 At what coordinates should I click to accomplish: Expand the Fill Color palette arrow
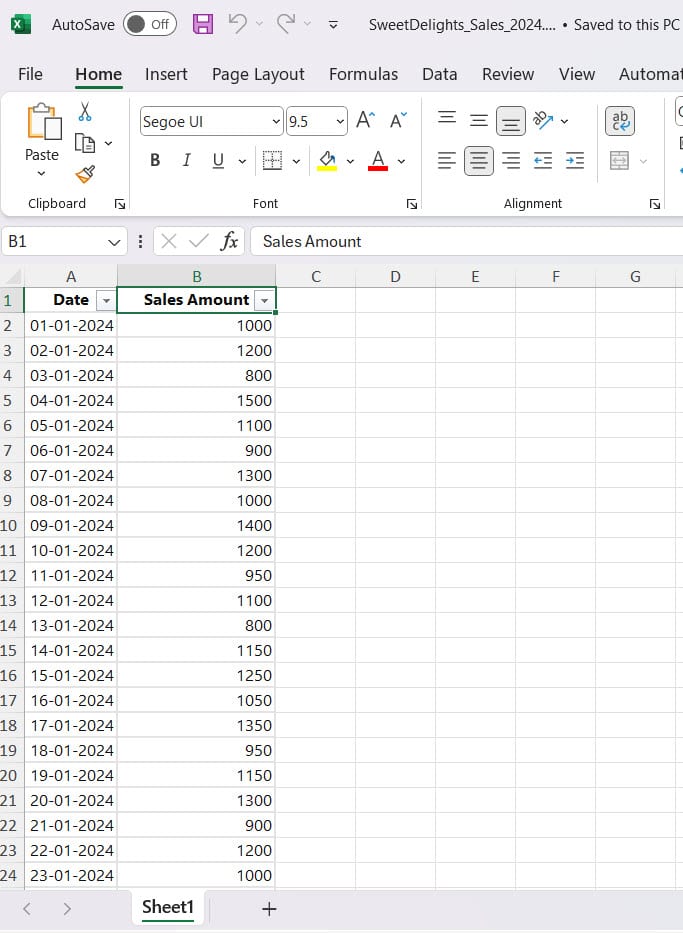click(350, 161)
